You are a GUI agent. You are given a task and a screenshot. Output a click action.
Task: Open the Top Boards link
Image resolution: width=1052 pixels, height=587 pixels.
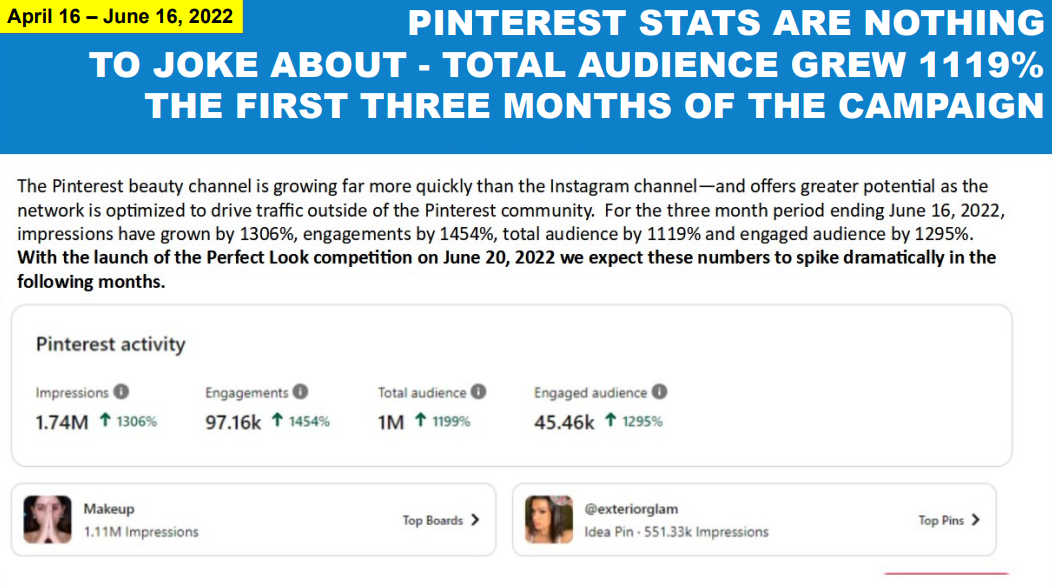coord(433,521)
